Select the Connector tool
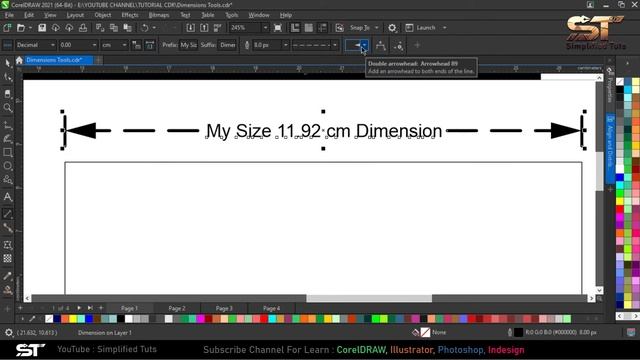Screen dimensions: 640x360 tap(8, 227)
